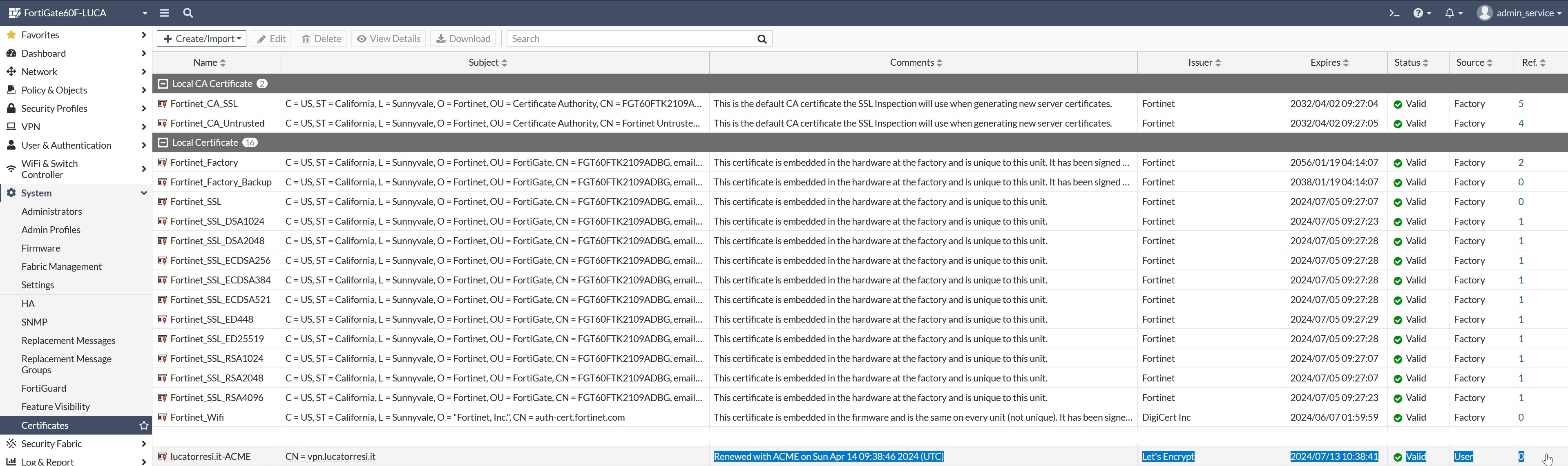The image size is (1568, 466).
Task: Sort by the Status column
Action: tap(1412, 62)
